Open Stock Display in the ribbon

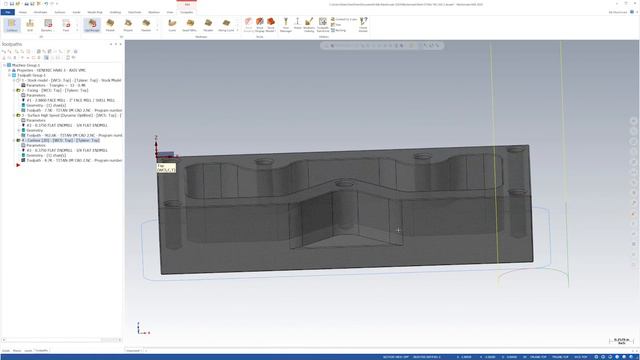pos(260,25)
